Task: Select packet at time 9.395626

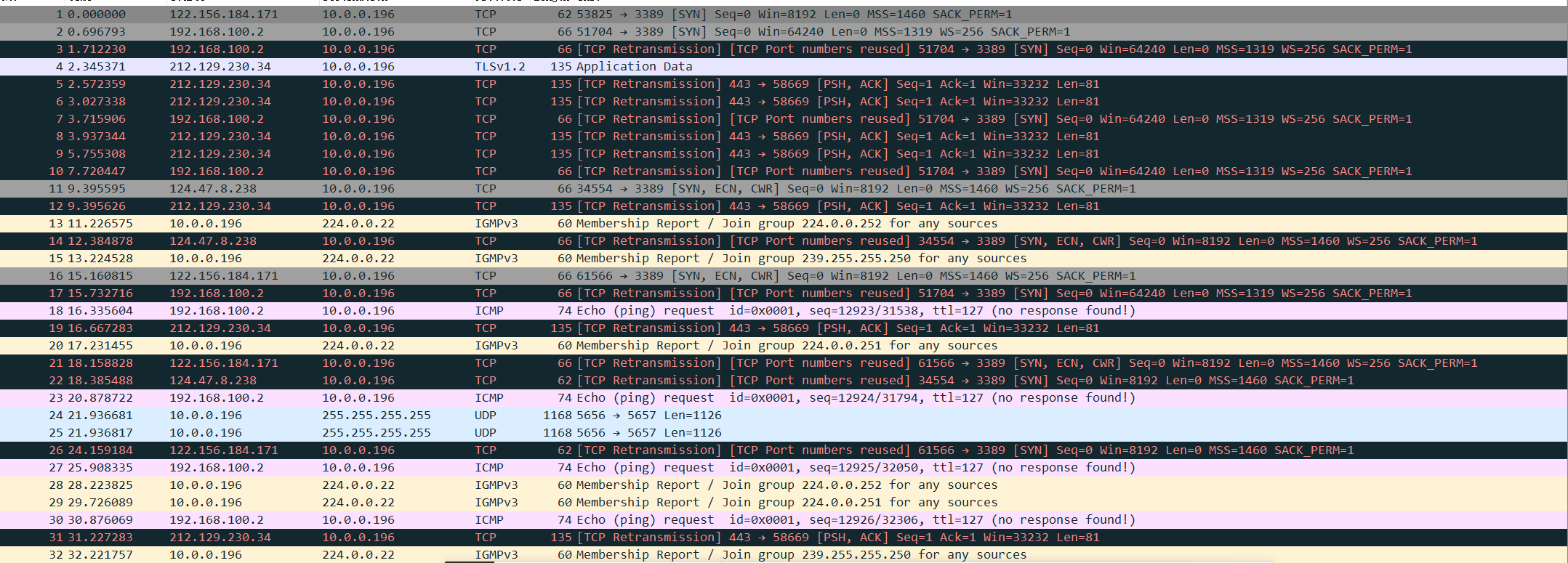Action: (784, 206)
